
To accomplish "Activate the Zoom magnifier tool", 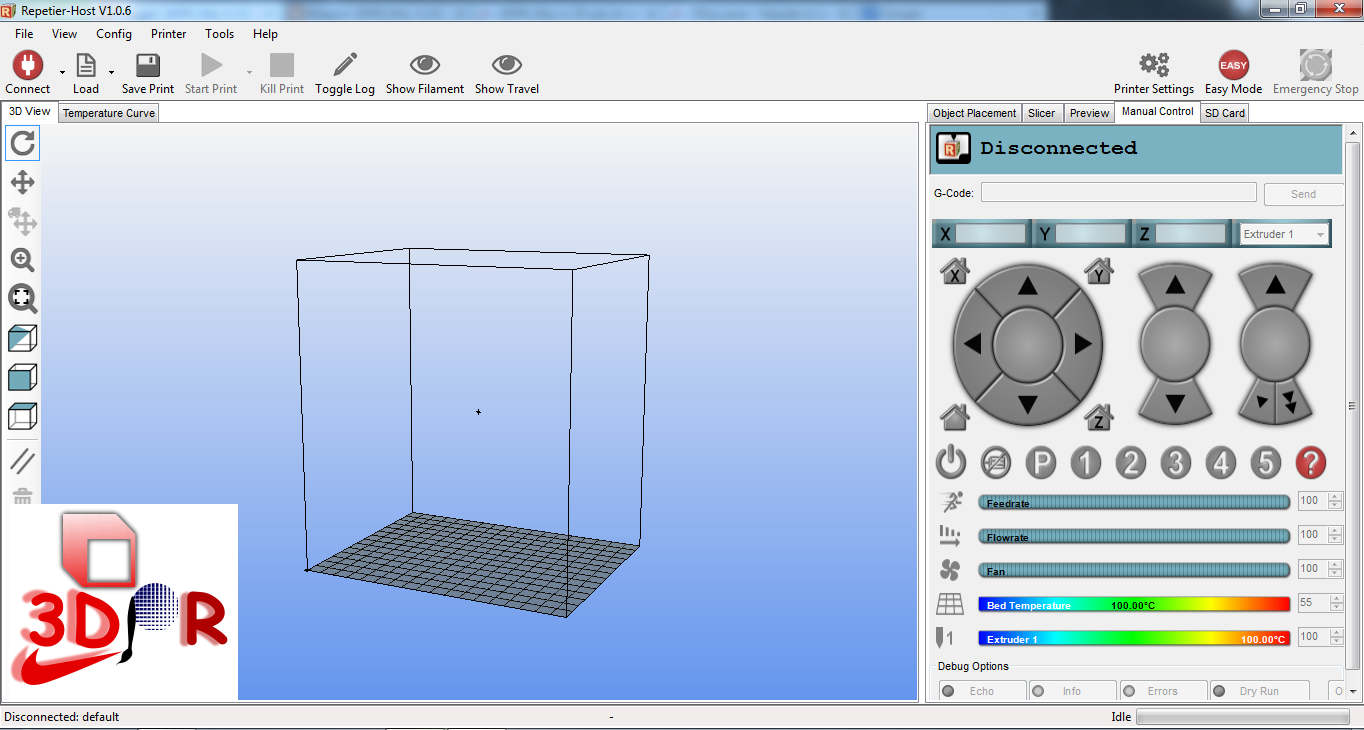I will 21,260.
